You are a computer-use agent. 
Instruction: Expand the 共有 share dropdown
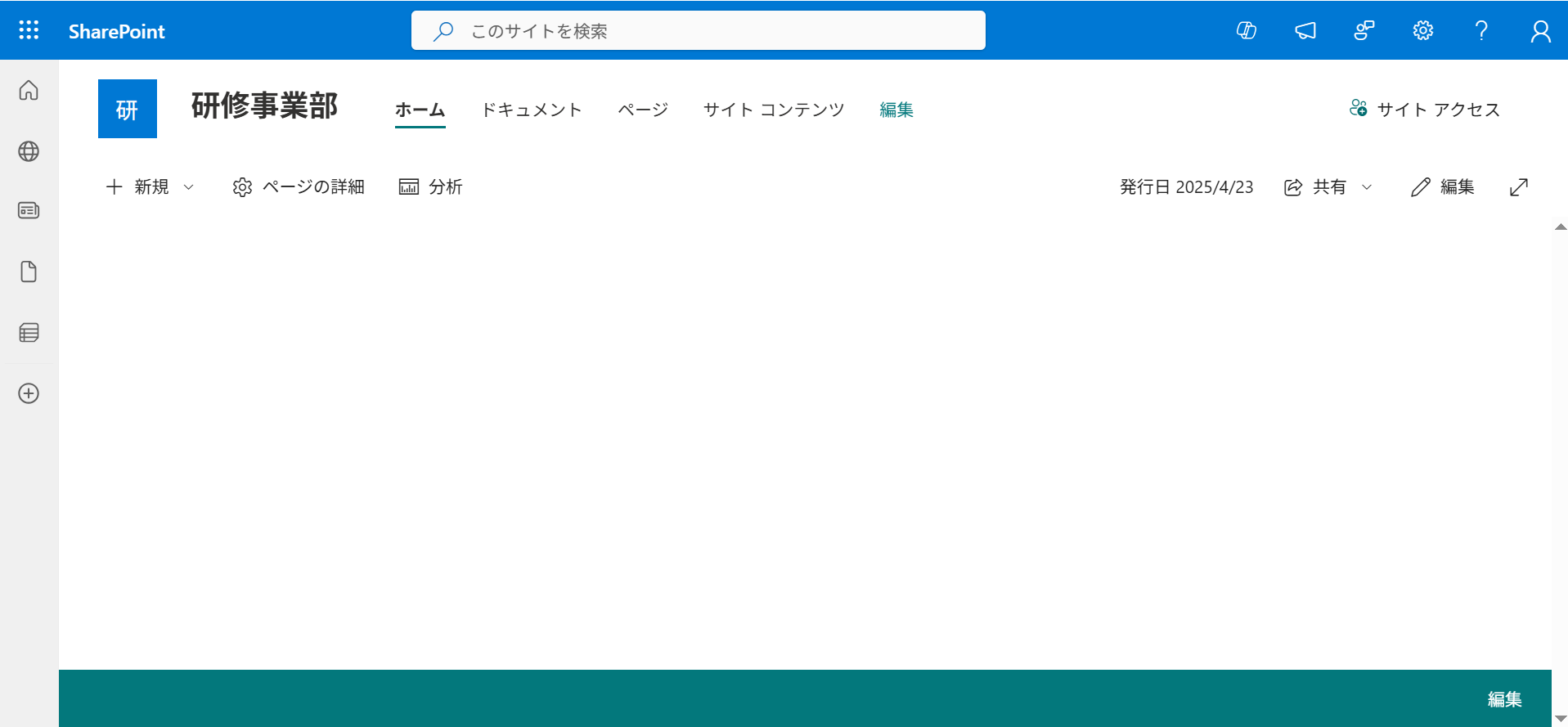[1366, 187]
